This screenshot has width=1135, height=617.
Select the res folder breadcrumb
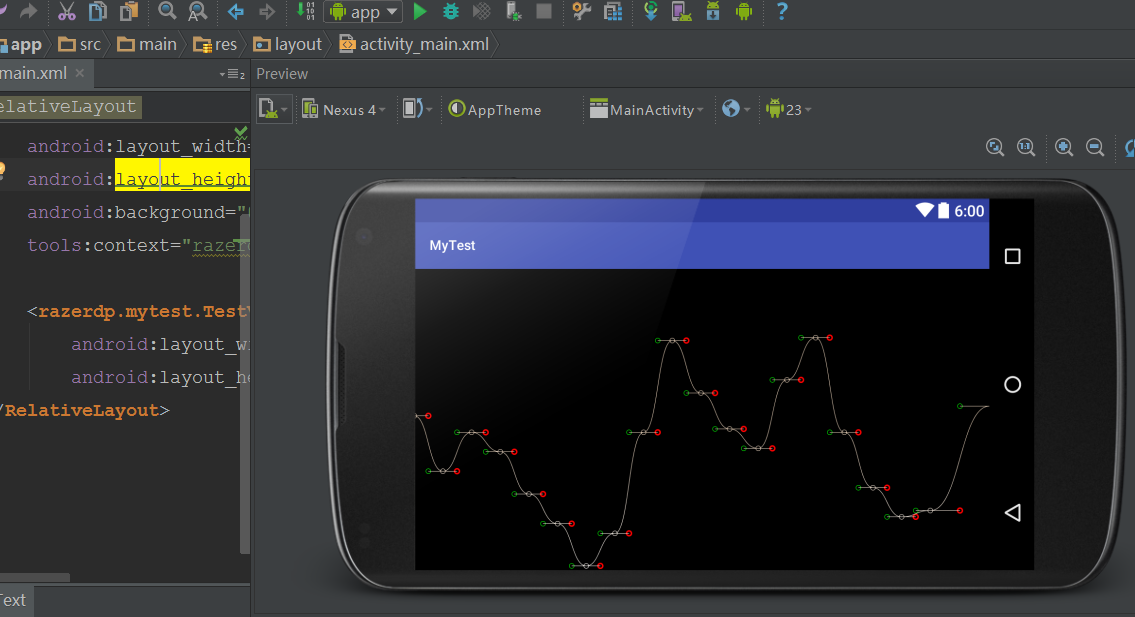[x=216, y=44]
